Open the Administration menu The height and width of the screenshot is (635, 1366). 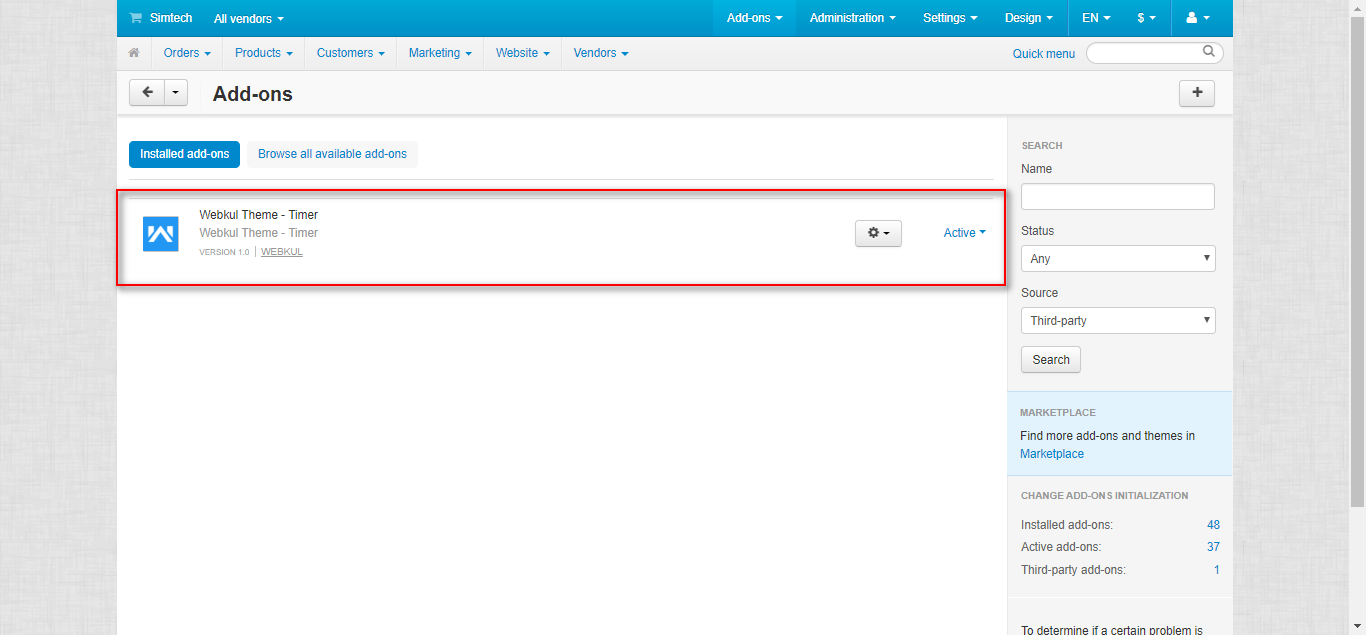pyautogui.click(x=852, y=18)
